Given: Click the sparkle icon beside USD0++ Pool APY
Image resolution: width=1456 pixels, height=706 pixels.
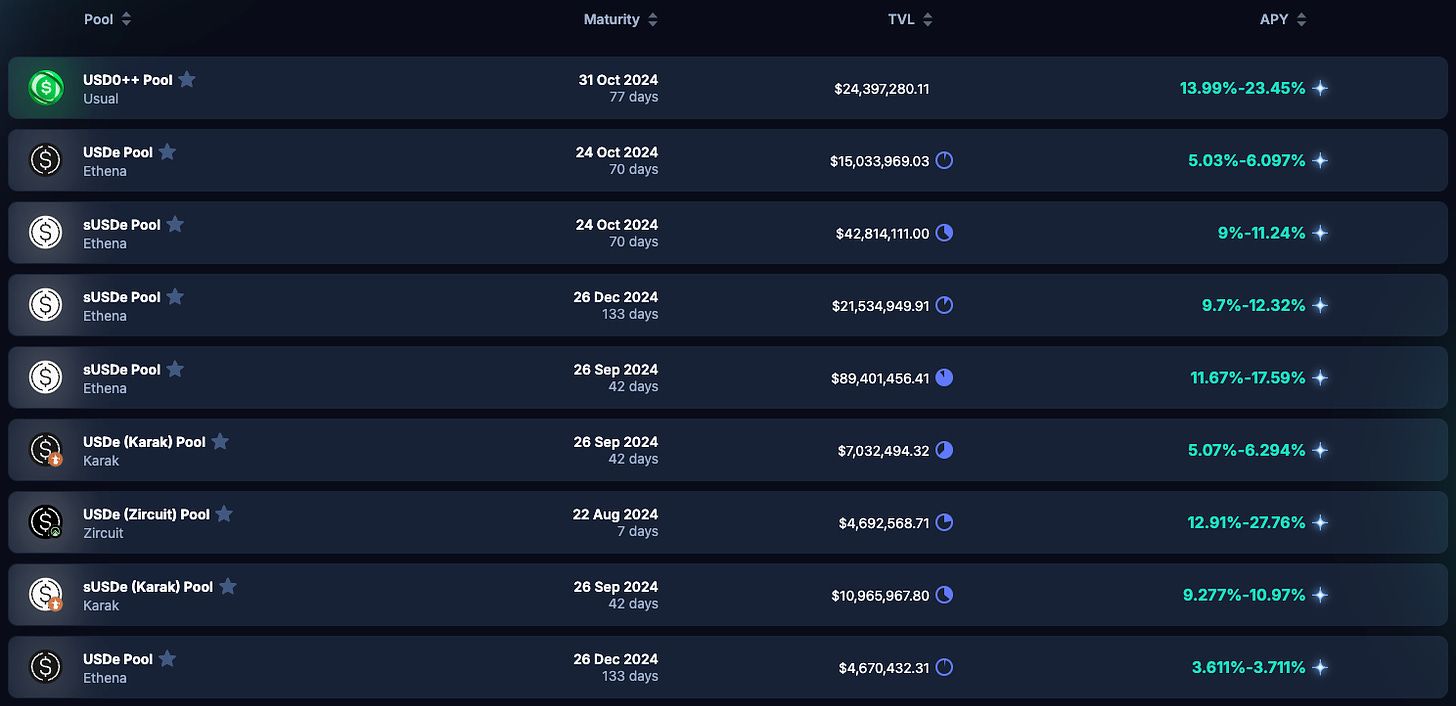Looking at the screenshot, I should click(x=1320, y=88).
